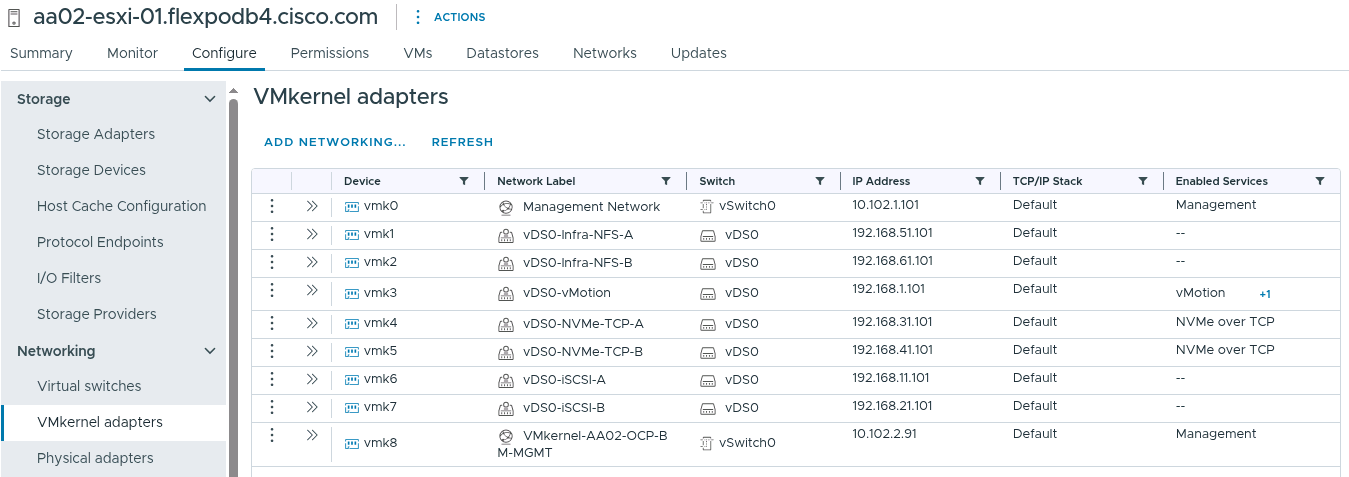Viewport: 1349px width, 477px height.
Task: Click the vDS0-Infra-NFS-A port group icon
Action: pyautogui.click(x=505, y=235)
